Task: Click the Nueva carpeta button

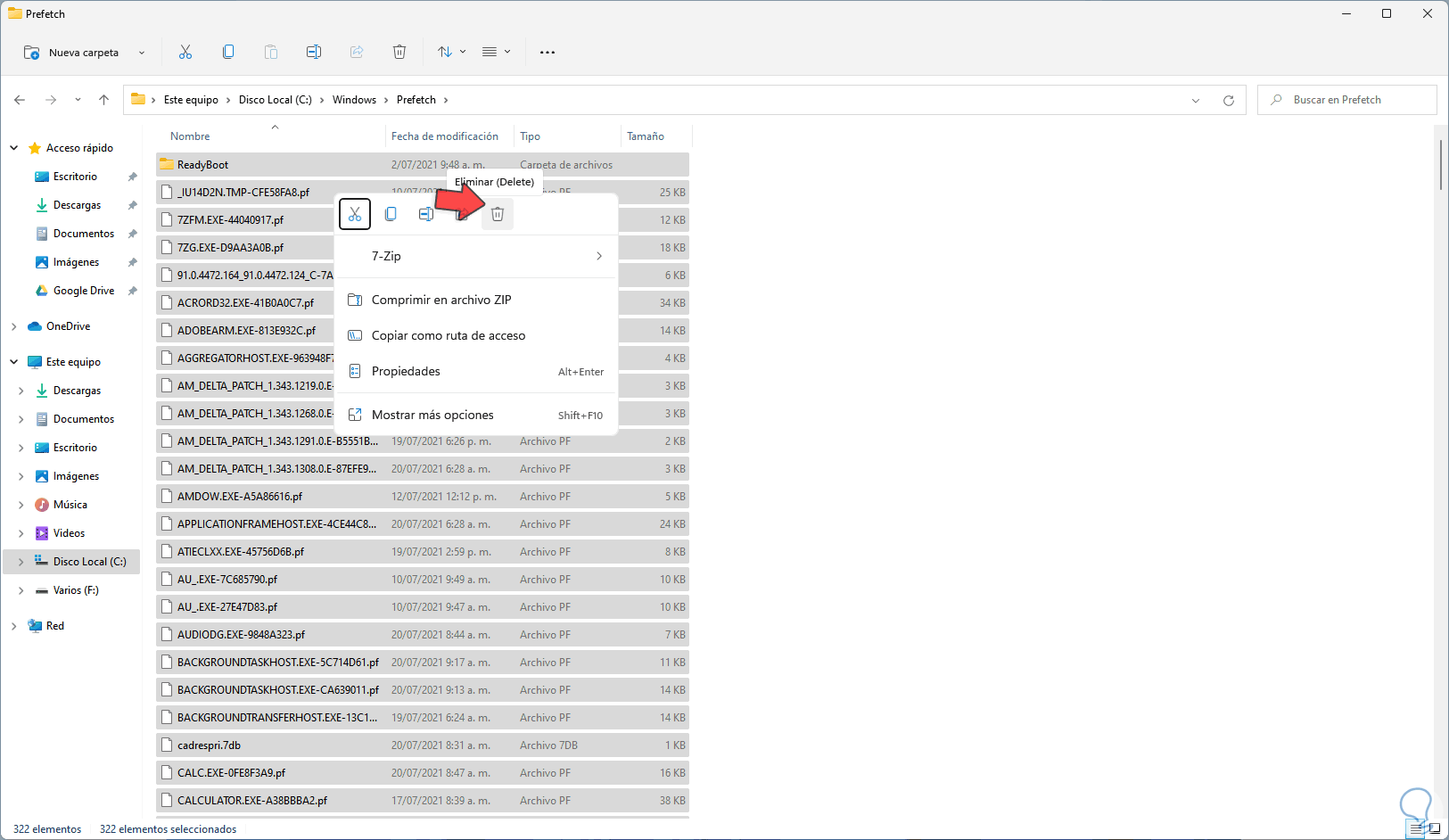Action: tap(84, 52)
